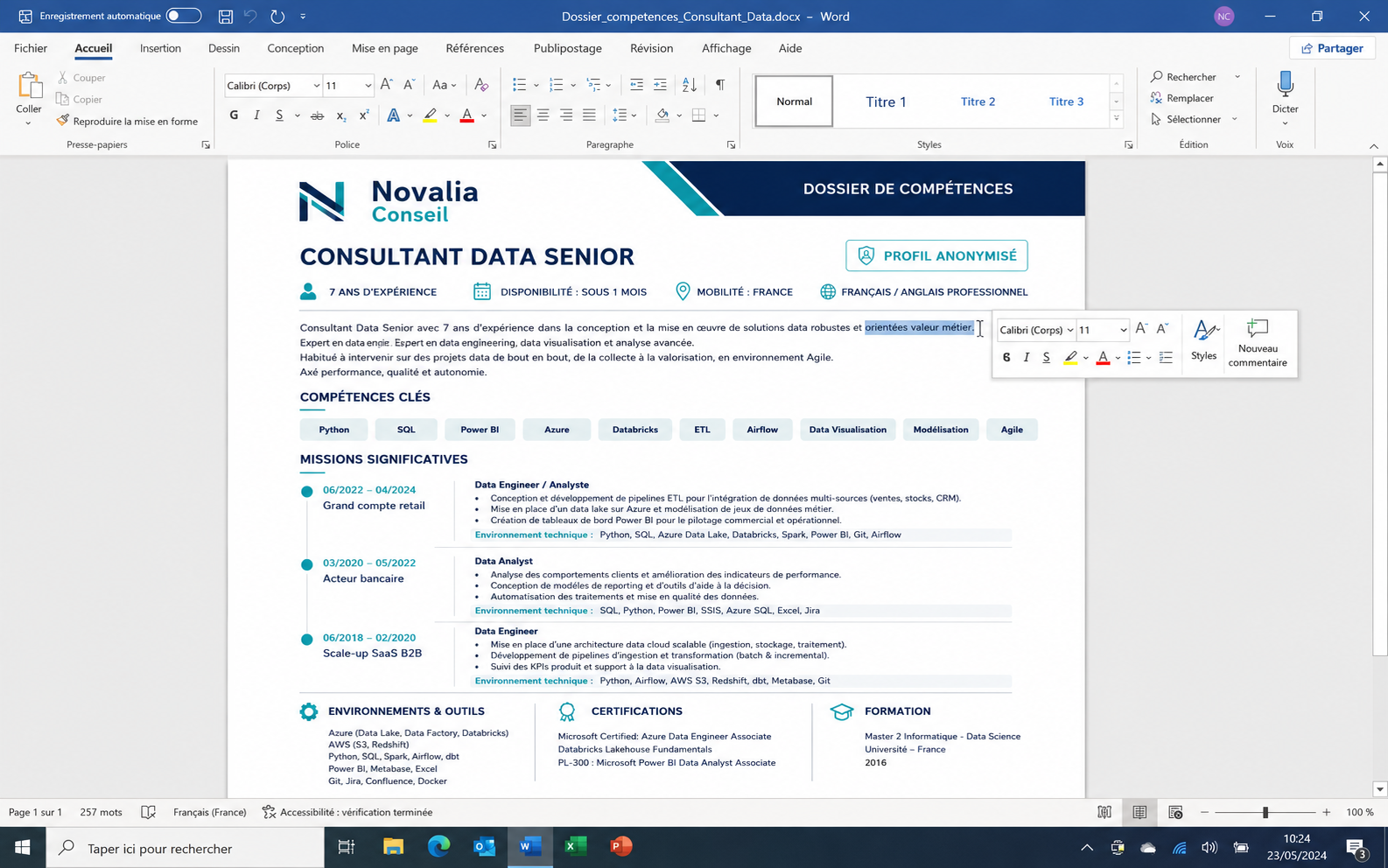Increase paragraph indent
Screen dimensions: 1388x868
coord(660,85)
